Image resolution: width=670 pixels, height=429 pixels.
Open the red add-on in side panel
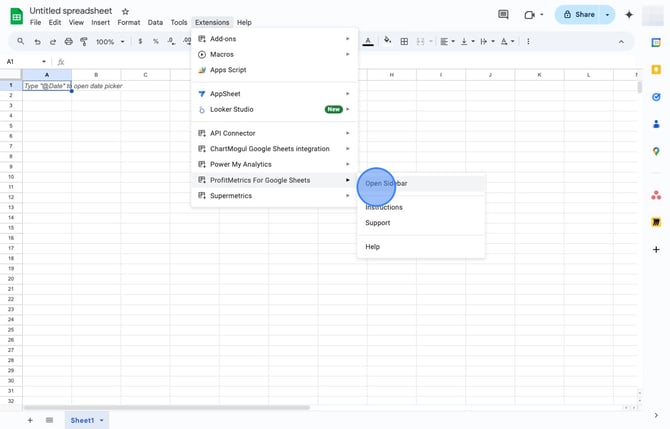[x=656, y=195]
